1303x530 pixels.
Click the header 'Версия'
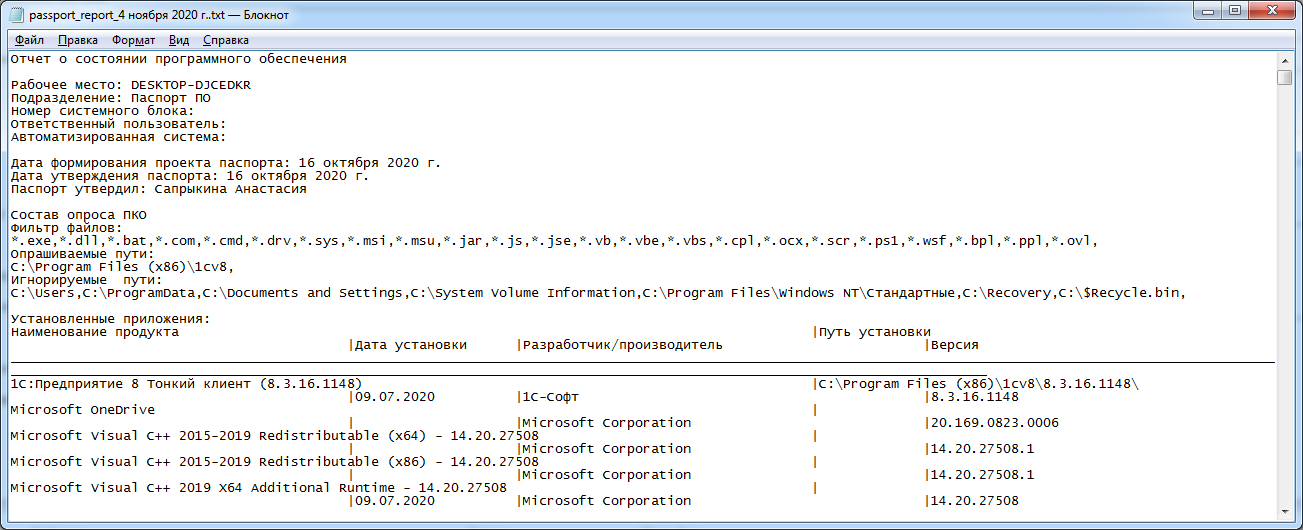[955, 345]
